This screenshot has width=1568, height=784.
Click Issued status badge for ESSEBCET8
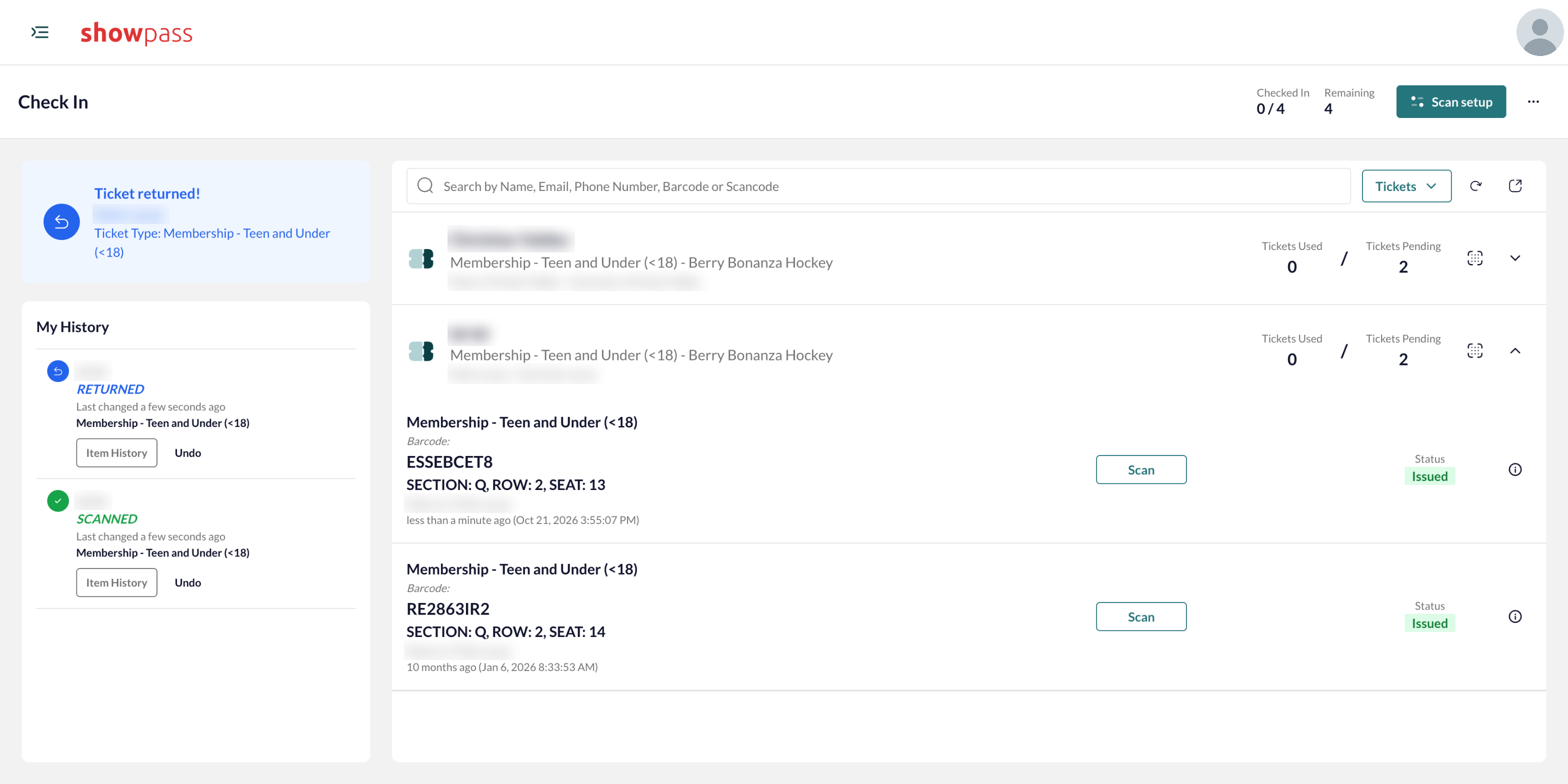tap(1429, 476)
